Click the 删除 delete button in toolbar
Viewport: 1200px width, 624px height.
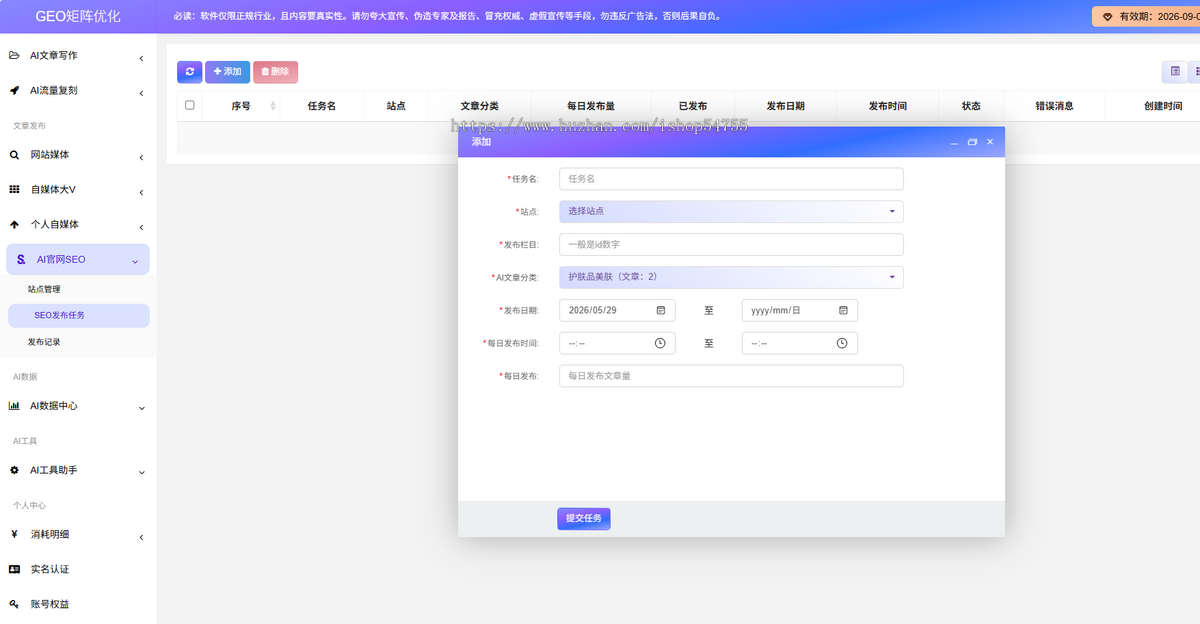pyautogui.click(x=275, y=72)
